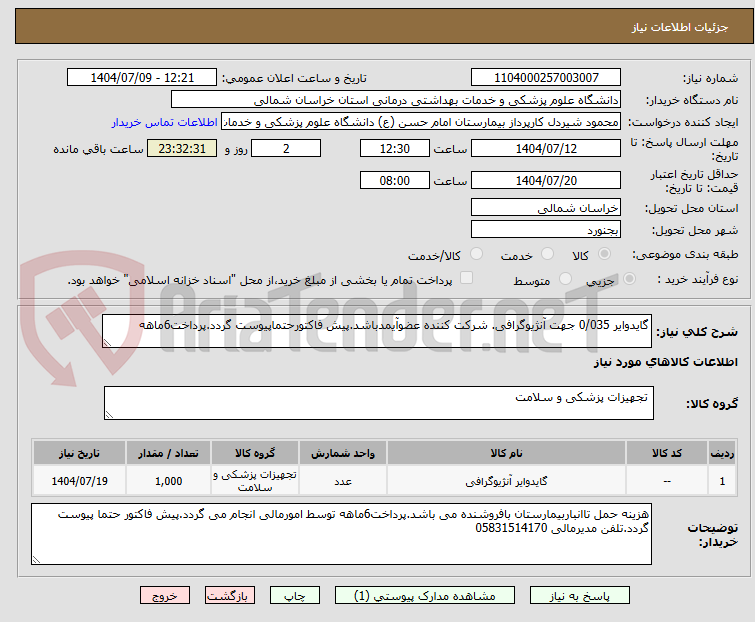
Task: Select the جزیی purchase type radio
Action: [x=629, y=278]
